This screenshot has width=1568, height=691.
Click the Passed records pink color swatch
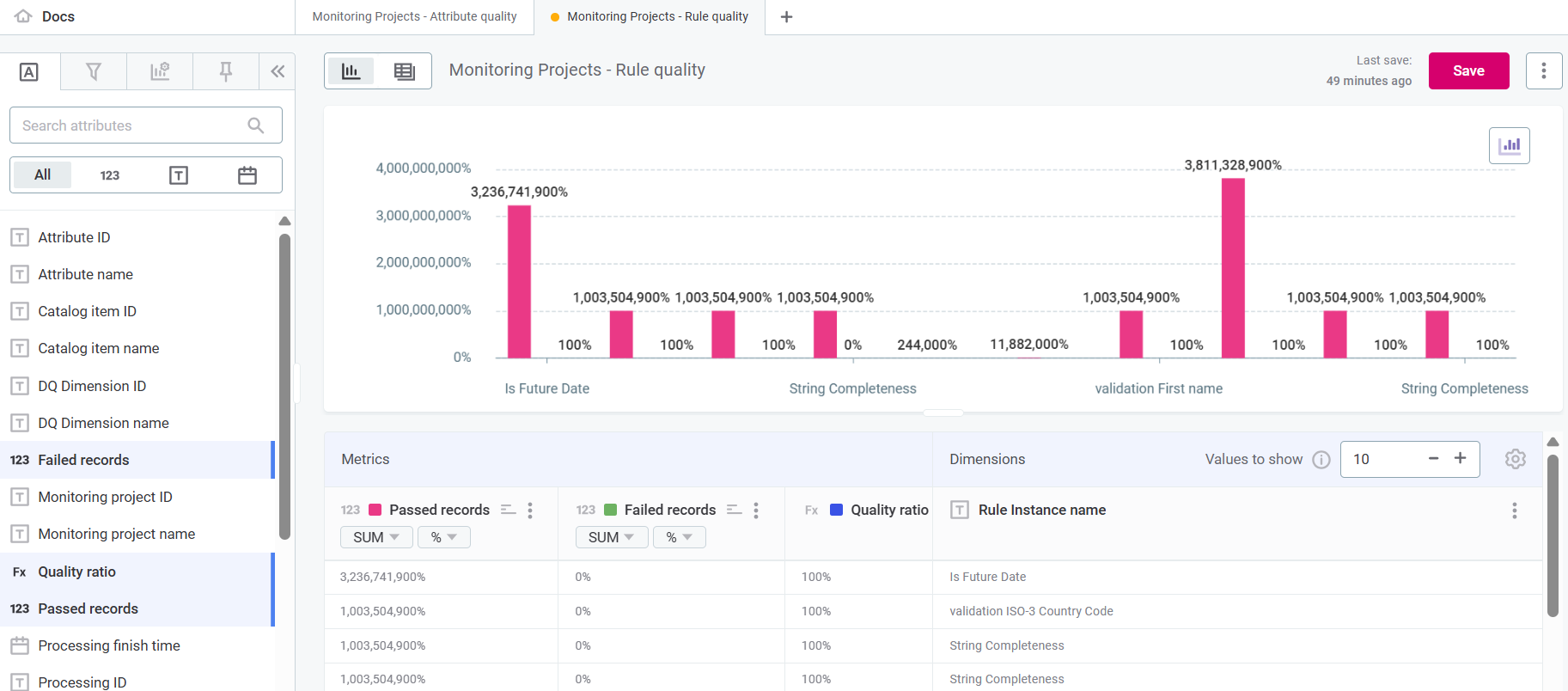(375, 510)
